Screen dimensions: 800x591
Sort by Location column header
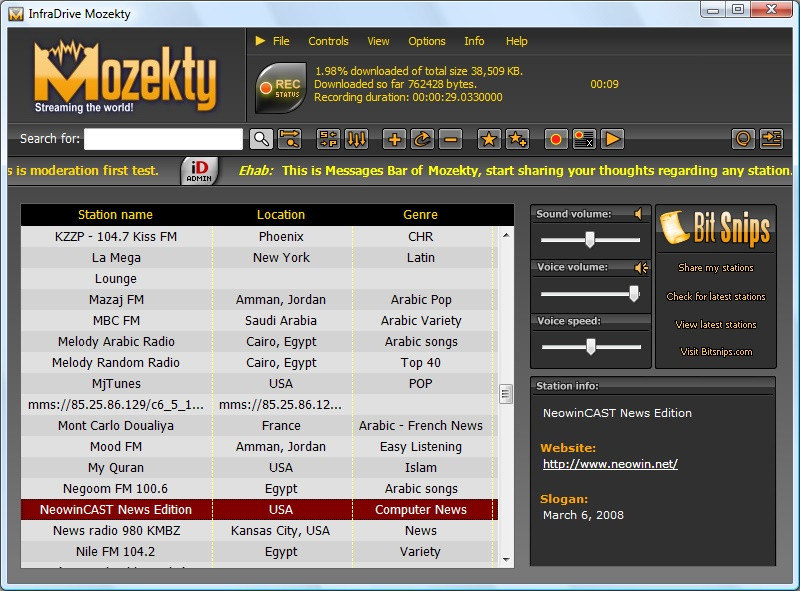pos(281,215)
